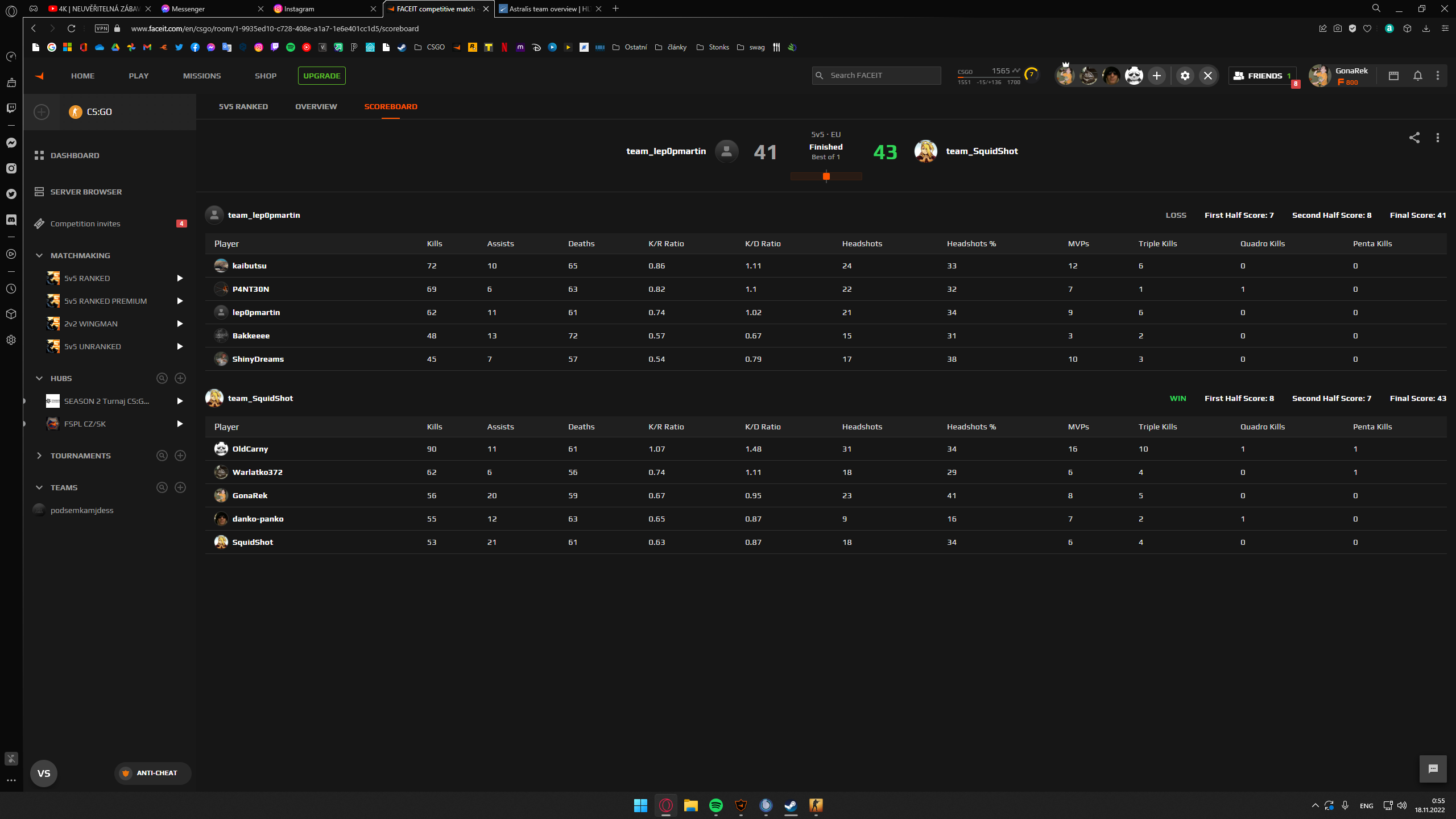
Task: Search hubs with magnifier icon
Action: (x=162, y=378)
